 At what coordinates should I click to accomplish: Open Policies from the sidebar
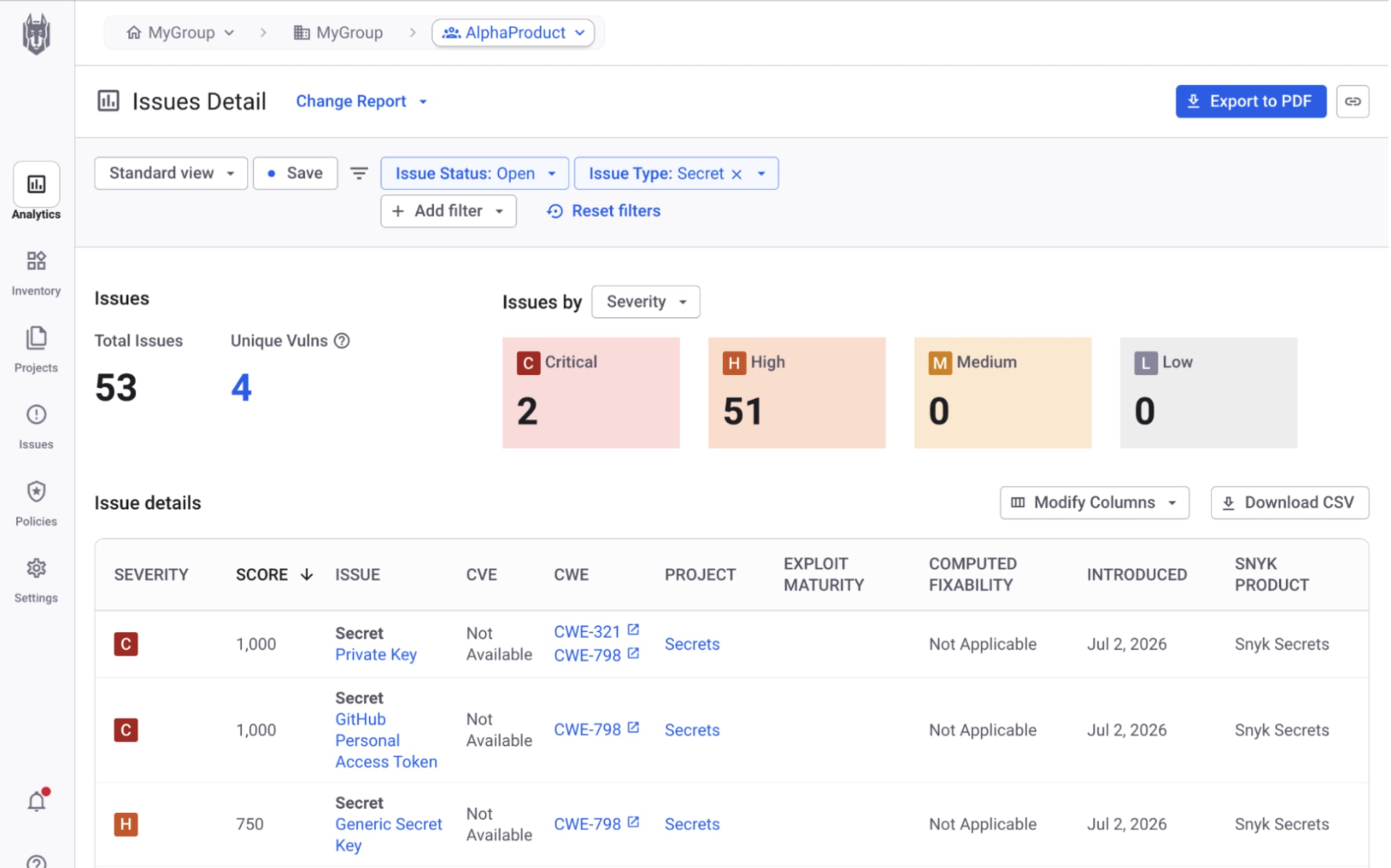click(36, 504)
